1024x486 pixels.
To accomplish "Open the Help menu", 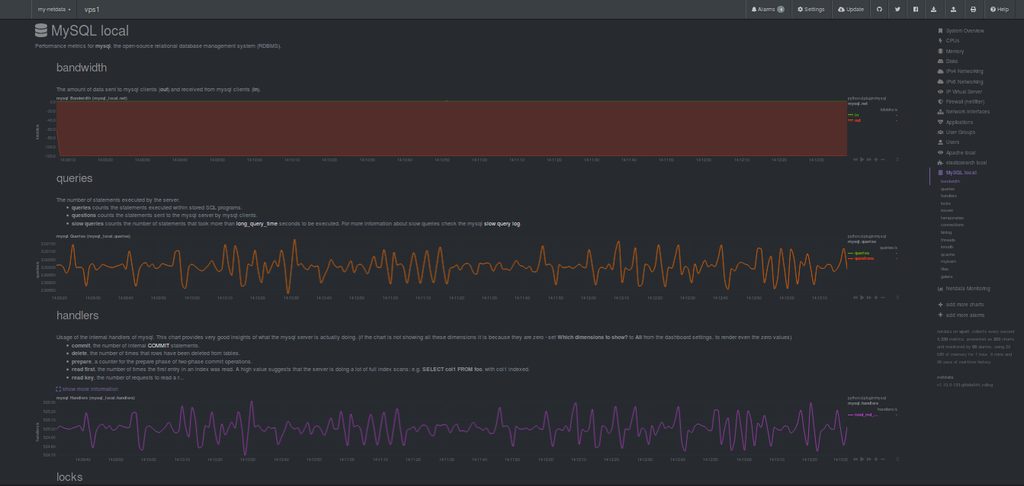I will [1000, 9].
